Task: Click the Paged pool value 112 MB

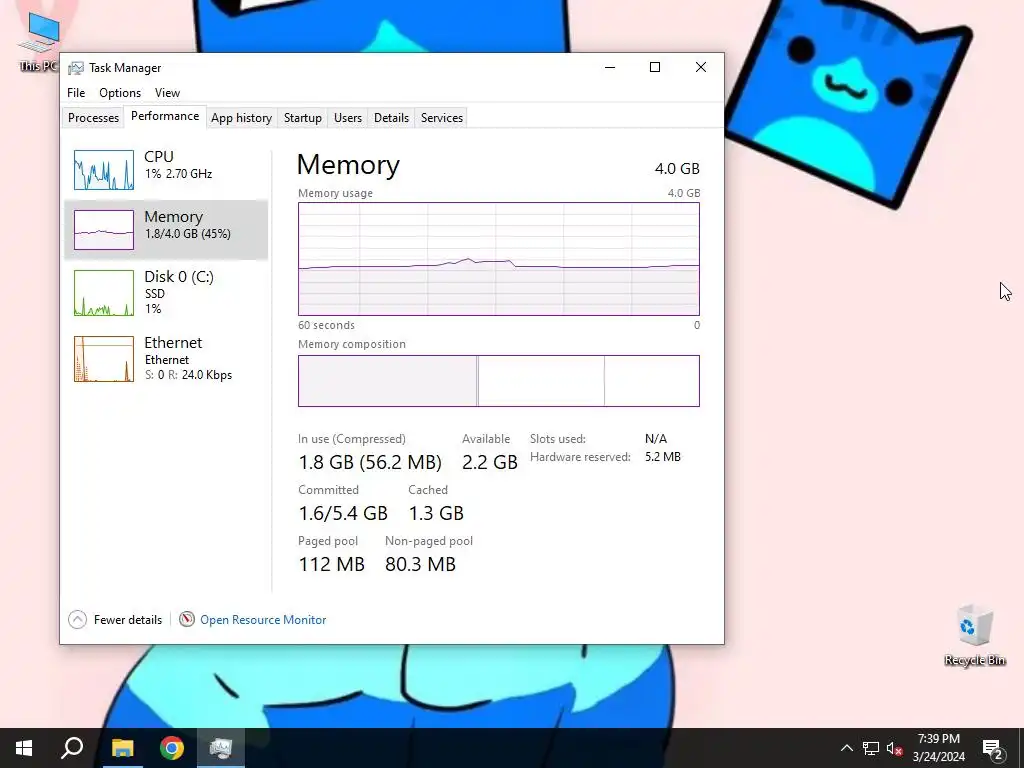Action: (x=331, y=564)
